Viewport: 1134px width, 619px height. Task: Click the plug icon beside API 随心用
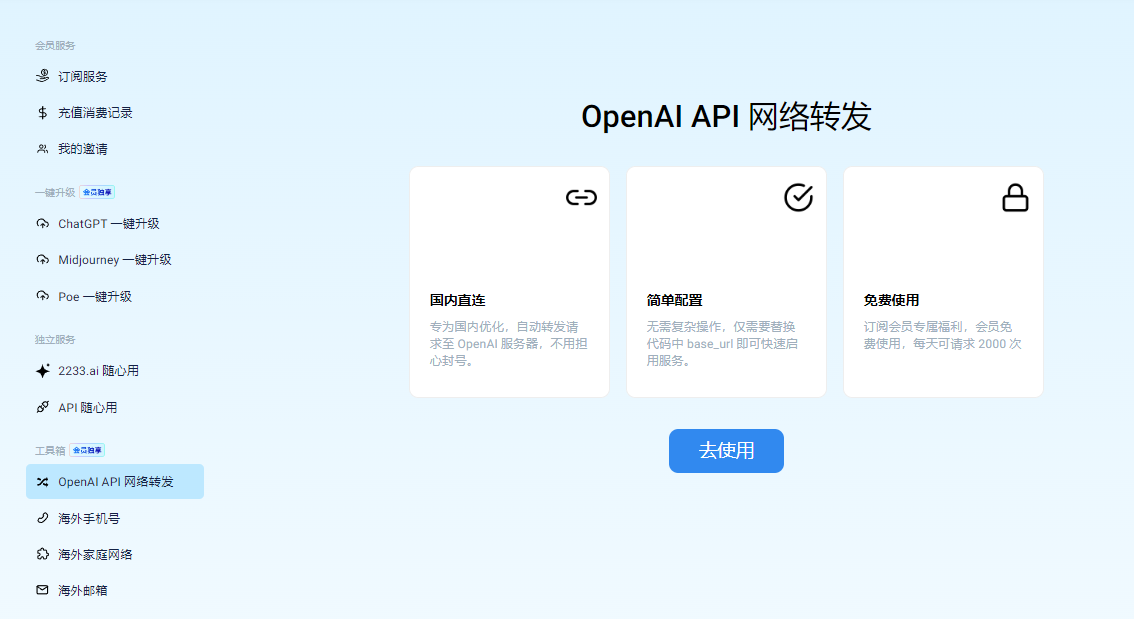point(42,408)
